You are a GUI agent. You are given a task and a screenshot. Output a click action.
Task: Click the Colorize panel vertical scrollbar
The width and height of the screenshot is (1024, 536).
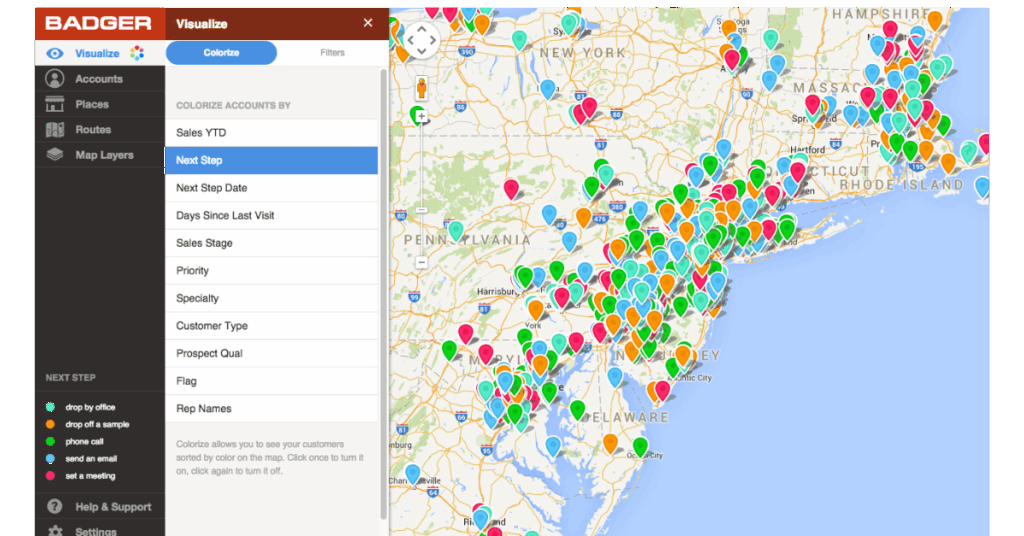coord(383,290)
